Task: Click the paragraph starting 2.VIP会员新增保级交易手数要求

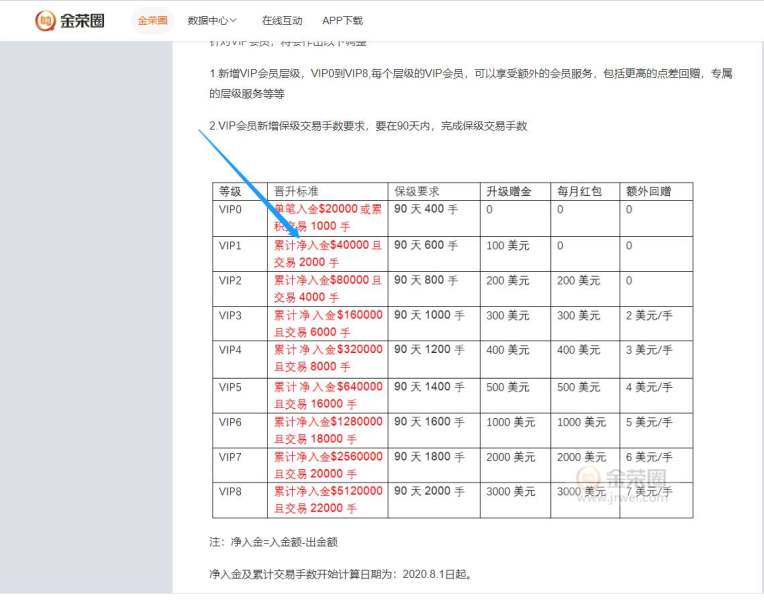Action: pos(368,126)
